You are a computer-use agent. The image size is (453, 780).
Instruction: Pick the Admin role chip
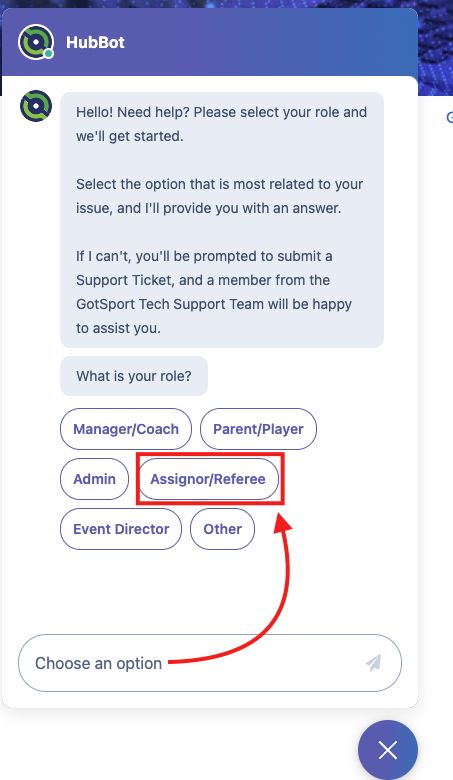point(94,479)
